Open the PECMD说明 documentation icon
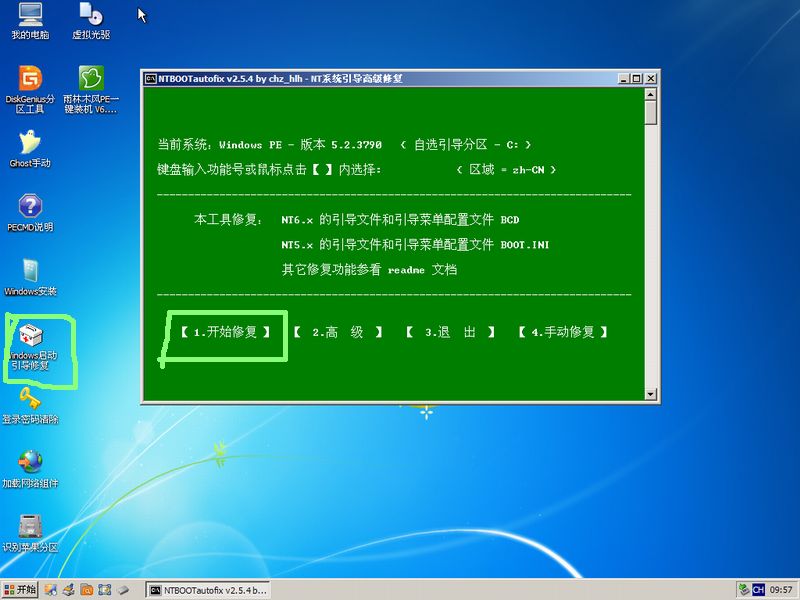Screen dimensions: 800x600 [x=27, y=210]
